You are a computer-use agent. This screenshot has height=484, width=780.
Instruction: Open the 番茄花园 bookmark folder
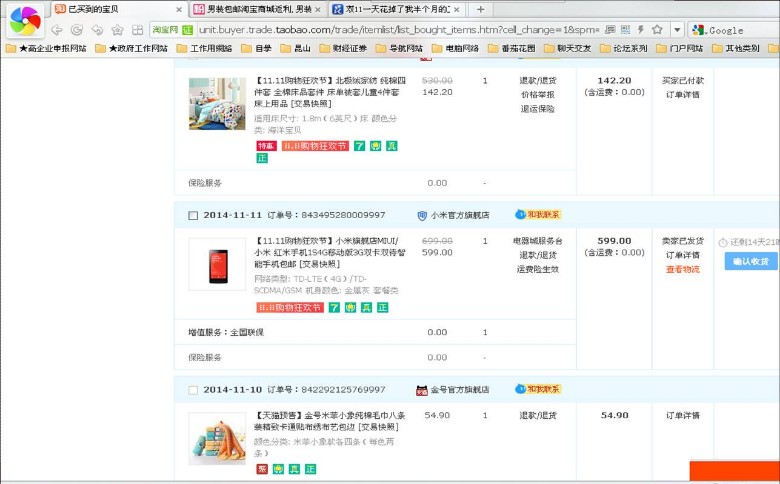pos(512,48)
